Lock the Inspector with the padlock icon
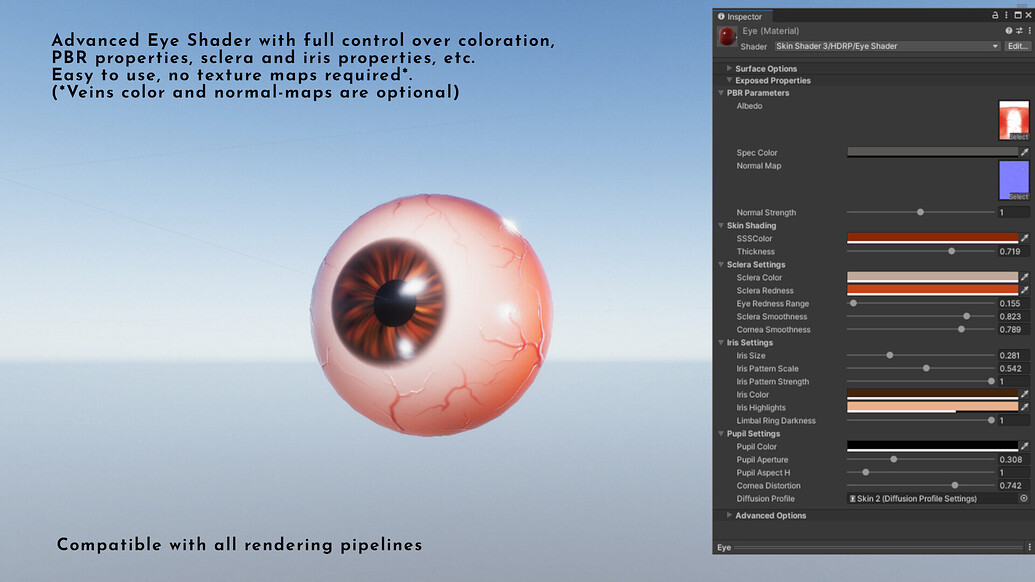The width and height of the screenshot is (1035, 582). coord(996,16)
